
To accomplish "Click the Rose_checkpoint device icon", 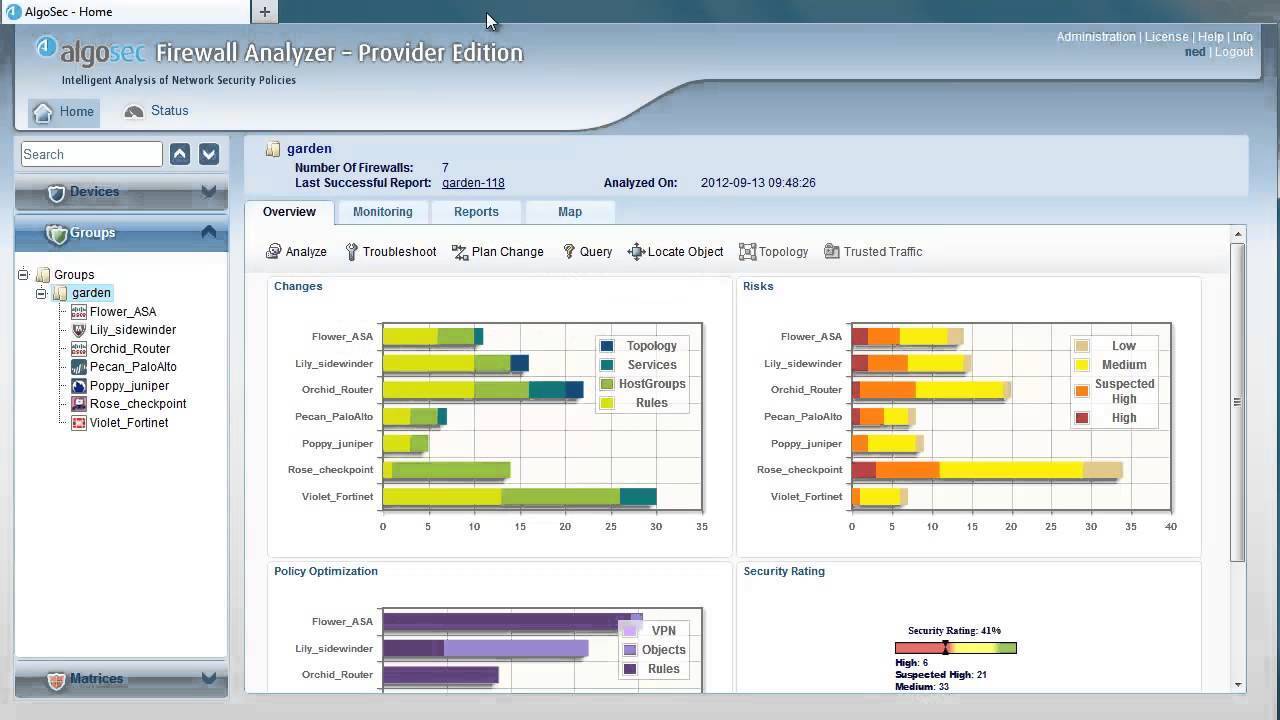I will (x=79, y=404).
